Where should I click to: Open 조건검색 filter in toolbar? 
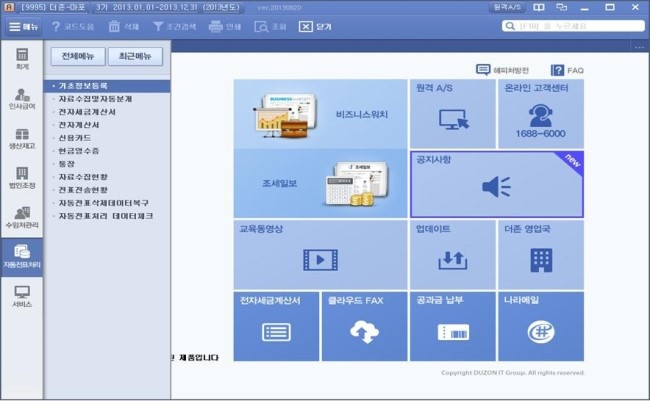pos(175,27)
